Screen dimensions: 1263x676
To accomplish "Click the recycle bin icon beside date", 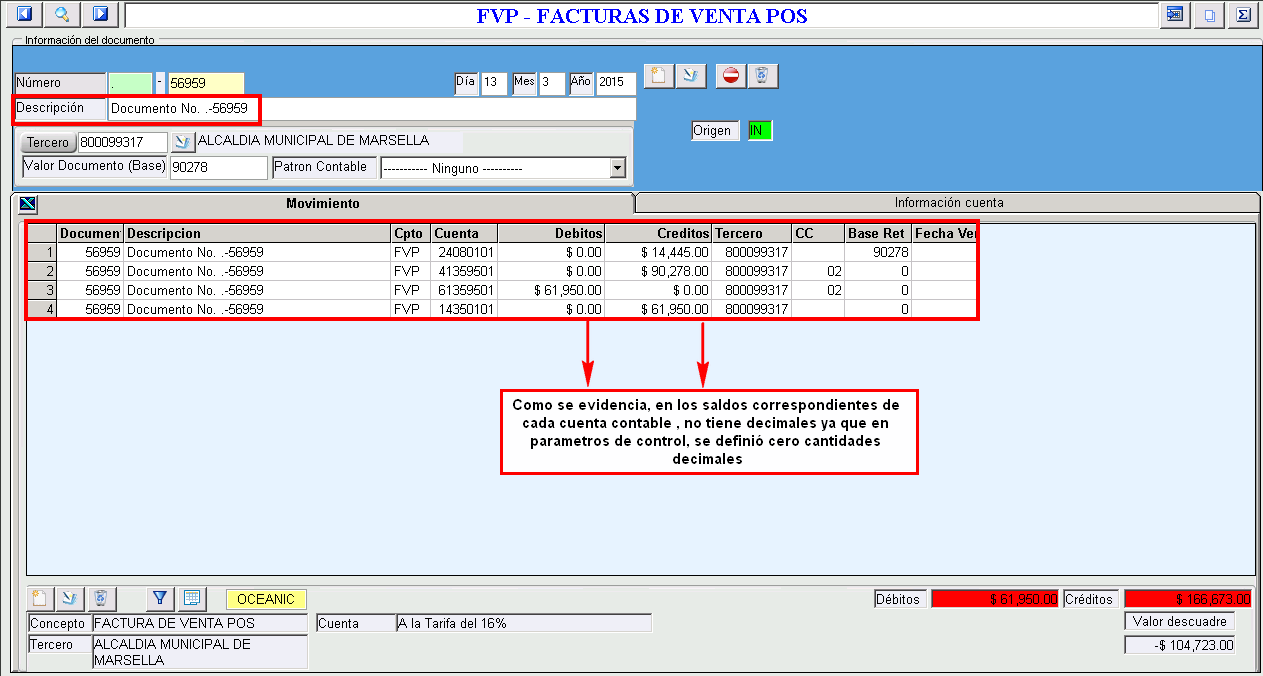I will [762, 76].
